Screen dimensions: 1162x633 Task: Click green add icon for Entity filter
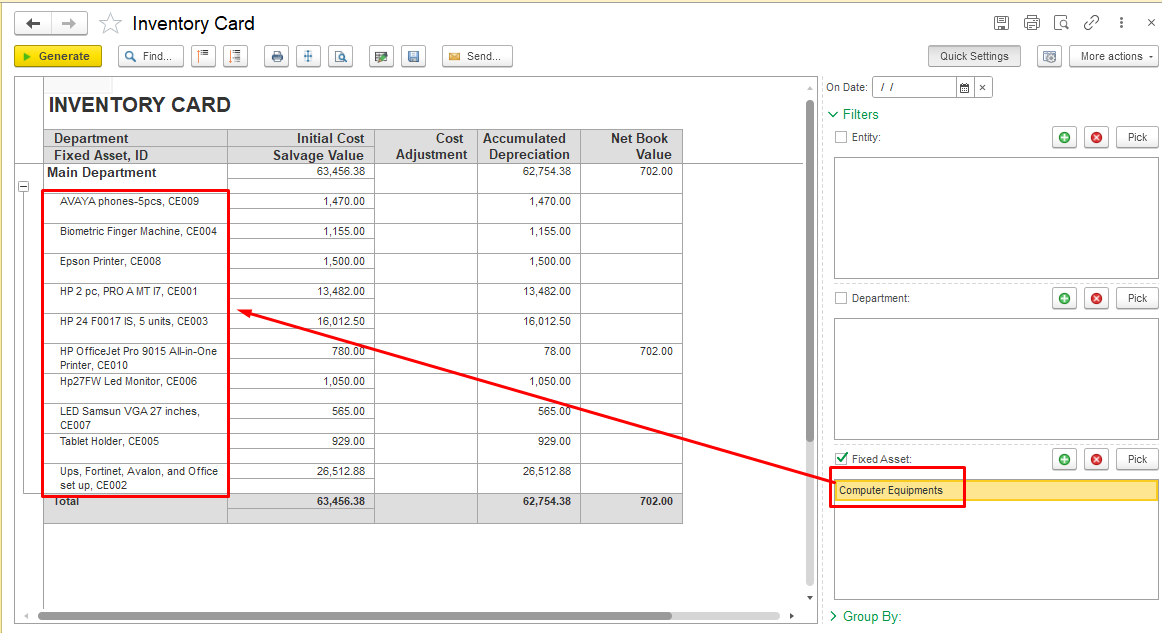(1064, 137)
